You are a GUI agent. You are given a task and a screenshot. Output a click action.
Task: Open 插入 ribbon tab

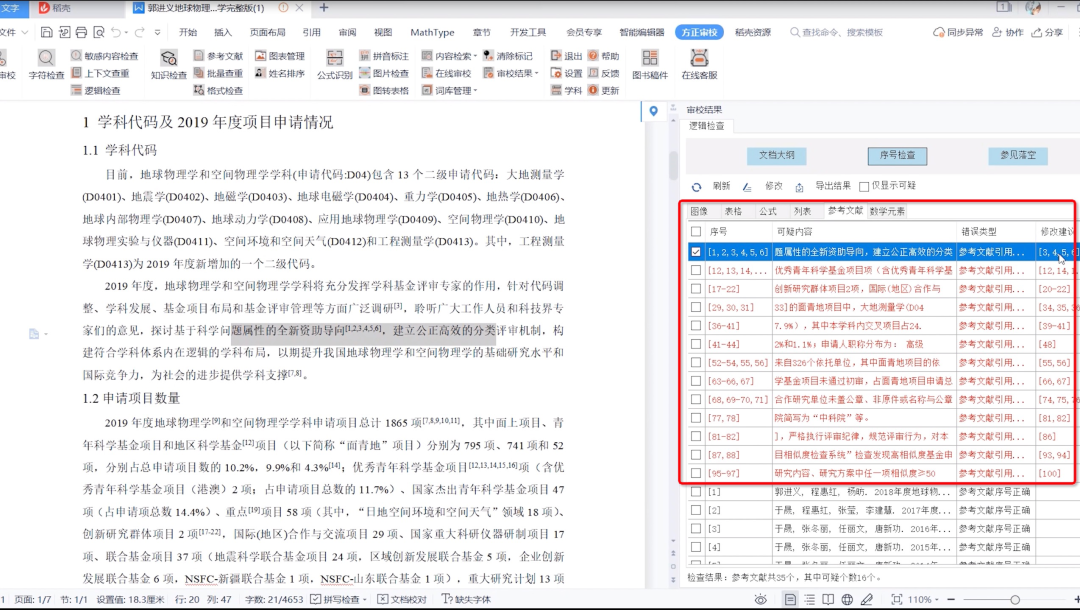point(222,32)
